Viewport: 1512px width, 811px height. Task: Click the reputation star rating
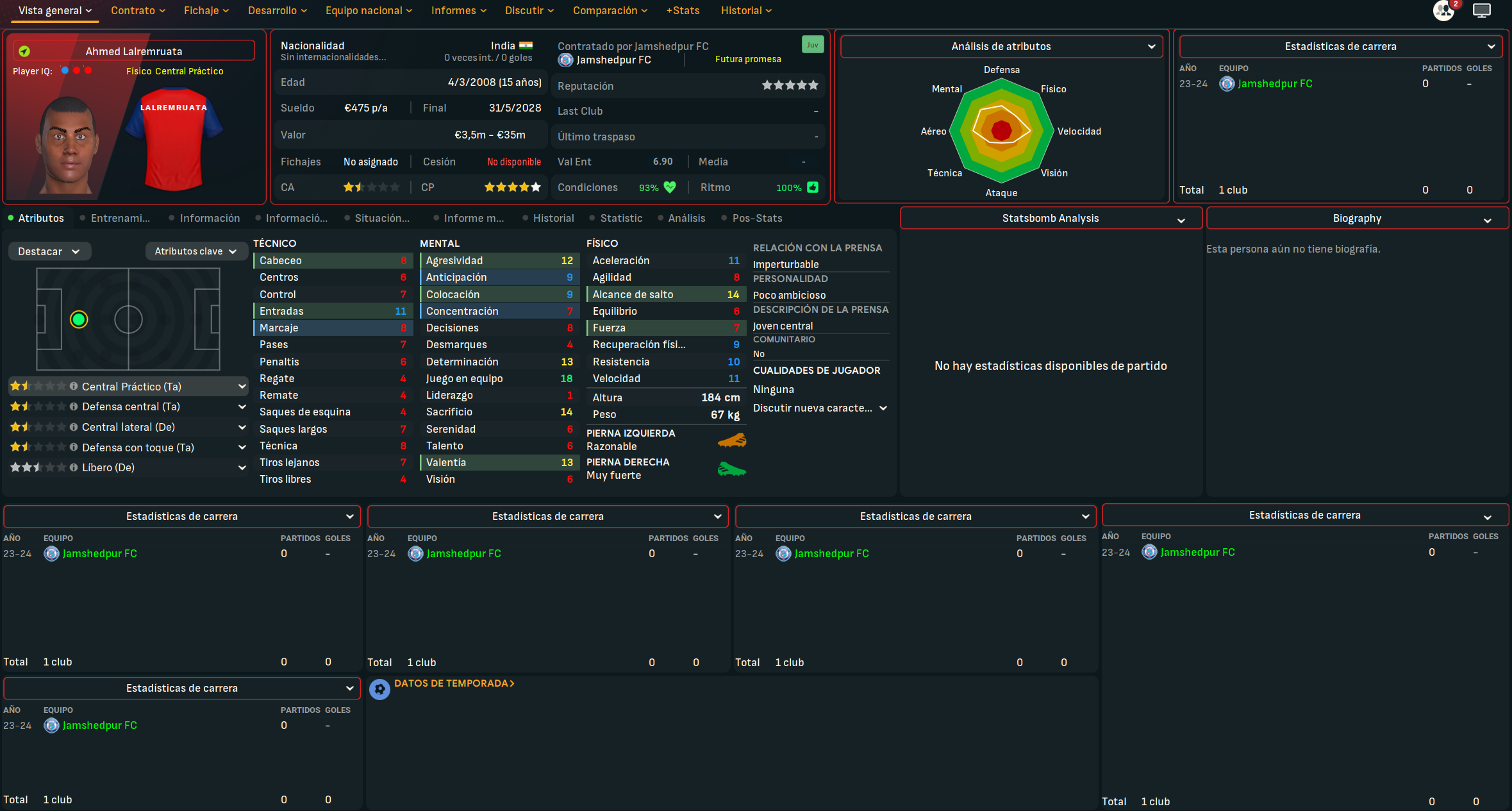pos(790,85)
